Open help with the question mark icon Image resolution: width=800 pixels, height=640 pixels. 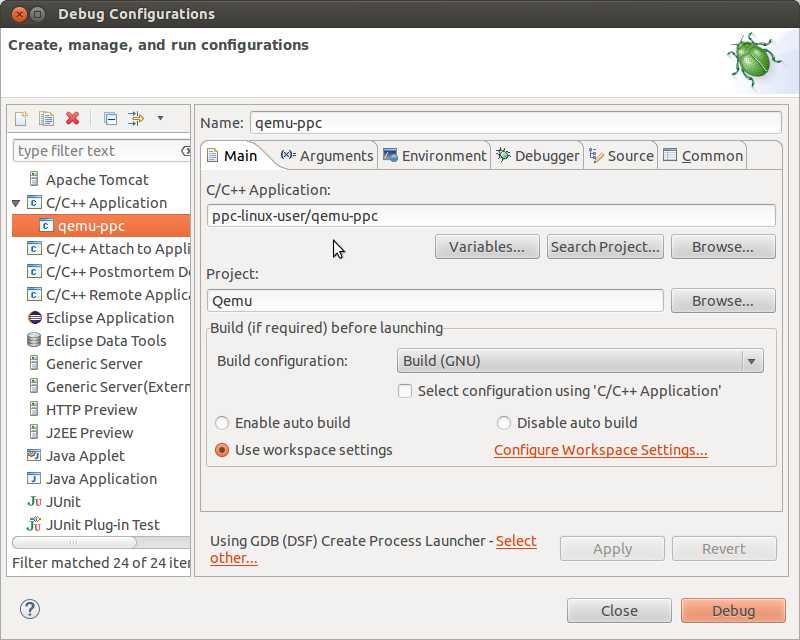pos(30,609)
